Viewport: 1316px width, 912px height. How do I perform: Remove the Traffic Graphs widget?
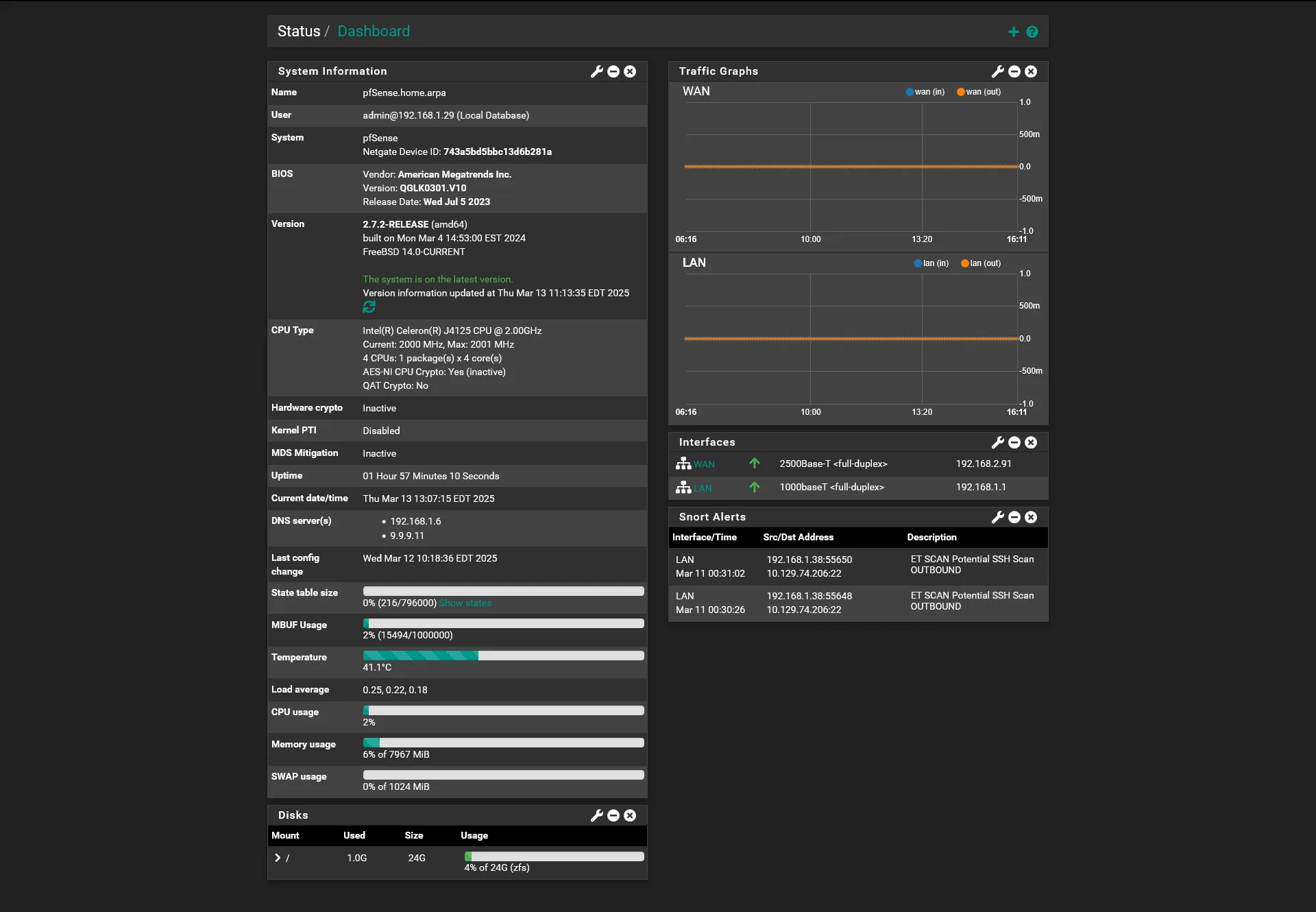point(1031,71)
